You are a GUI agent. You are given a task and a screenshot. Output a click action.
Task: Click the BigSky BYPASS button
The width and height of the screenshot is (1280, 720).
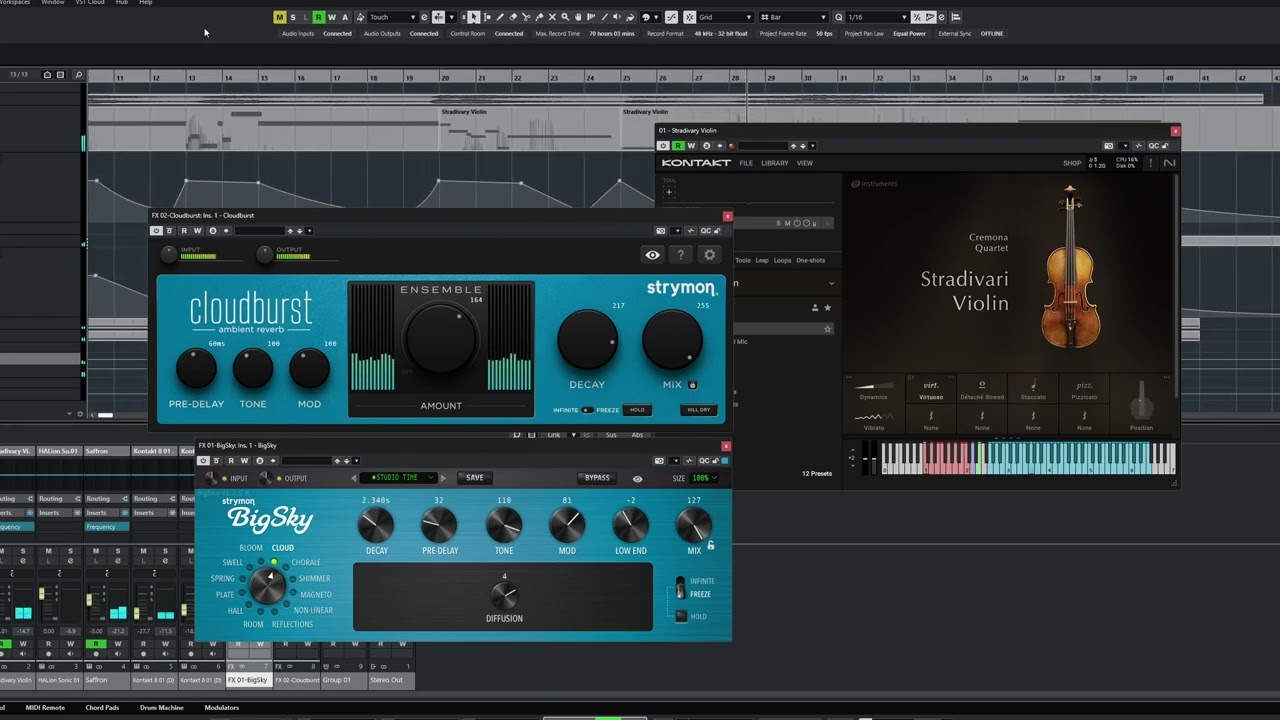597,478
